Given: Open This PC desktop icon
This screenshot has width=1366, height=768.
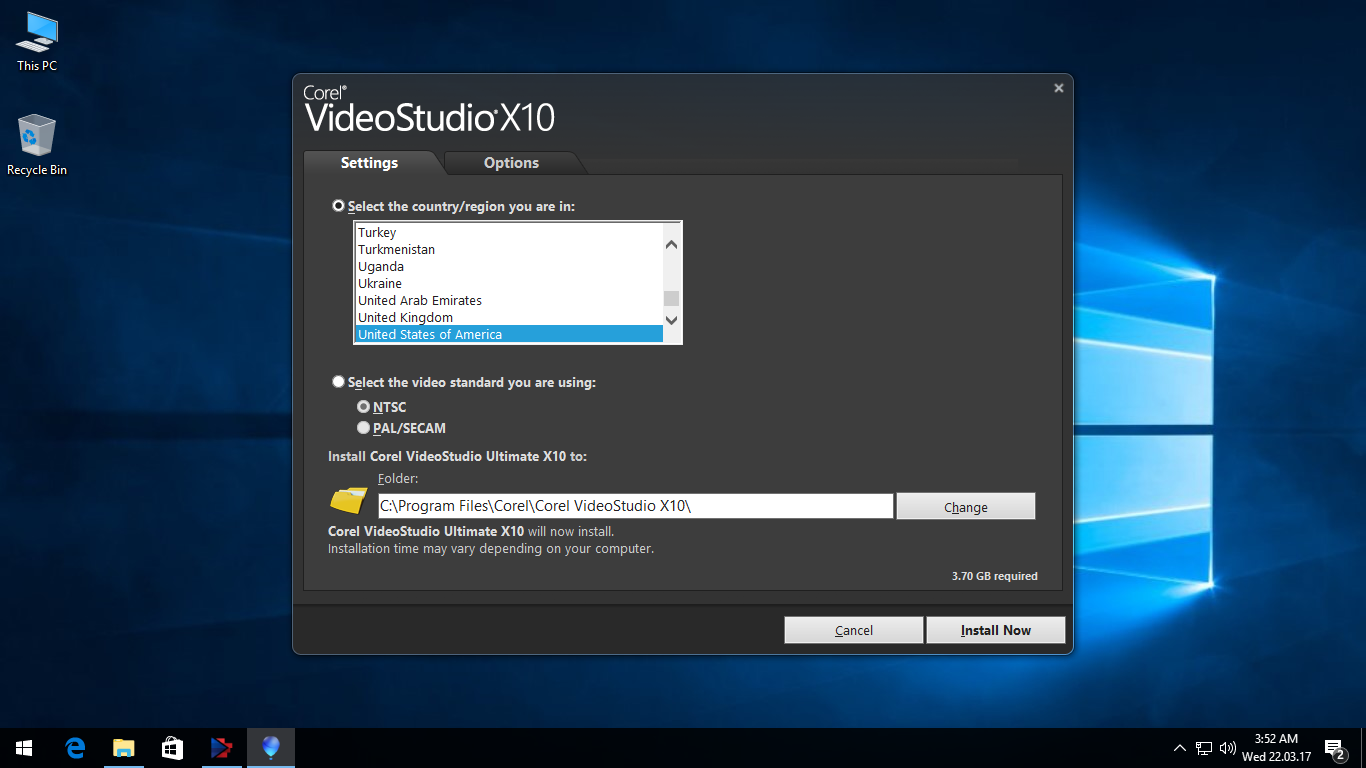Looking at the screenshot, I should 37,41.
